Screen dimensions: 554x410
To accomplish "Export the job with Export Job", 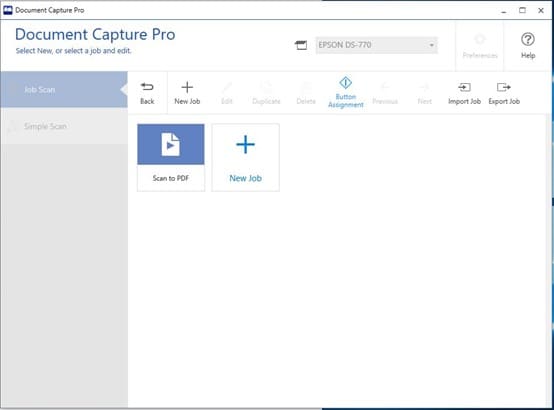I will [x=504, y=93].
